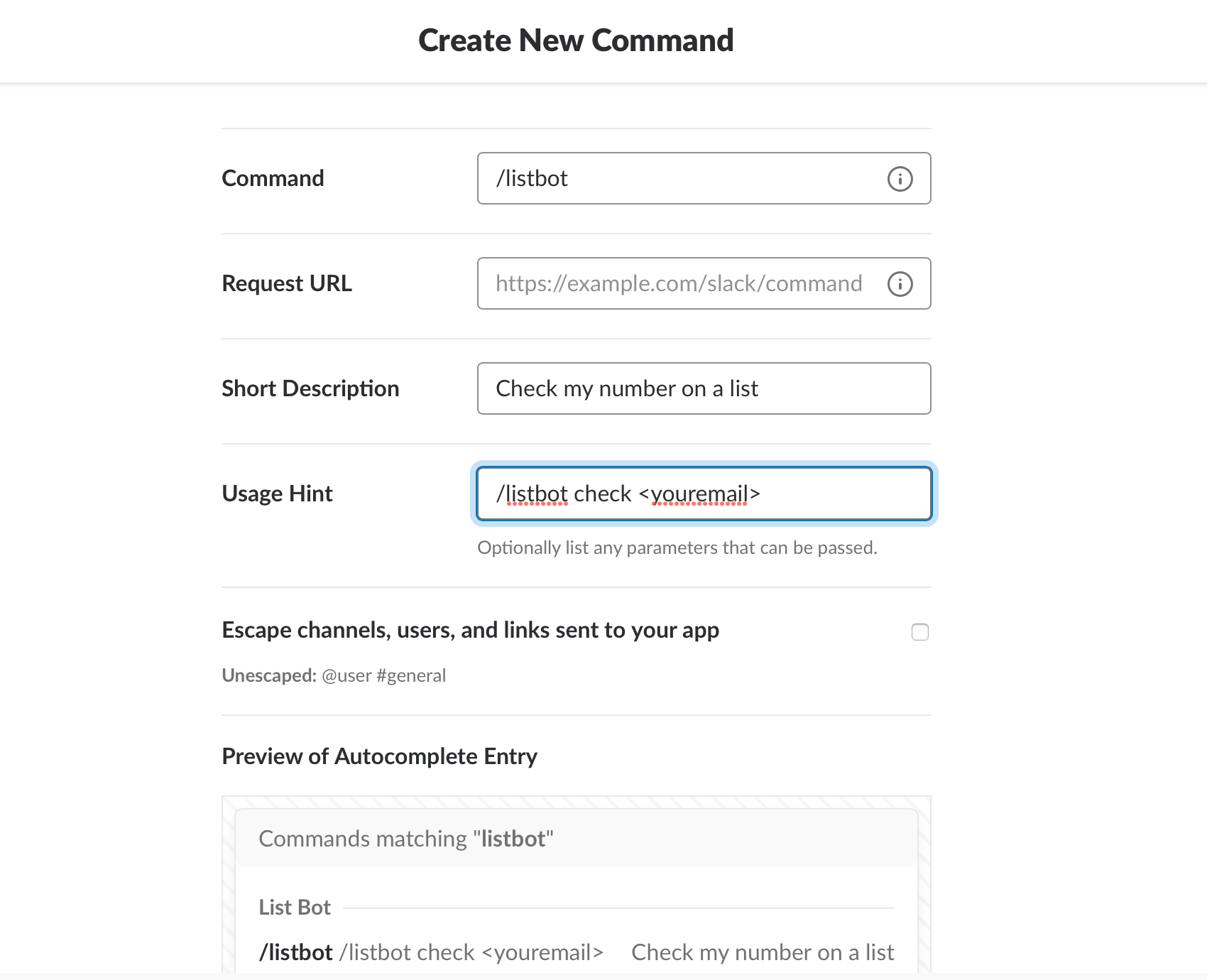Click into the Request URL input field
Image resolution: width=1207 pixels, height=980 pixels.
pyautogui.click(x=704, y=283)
